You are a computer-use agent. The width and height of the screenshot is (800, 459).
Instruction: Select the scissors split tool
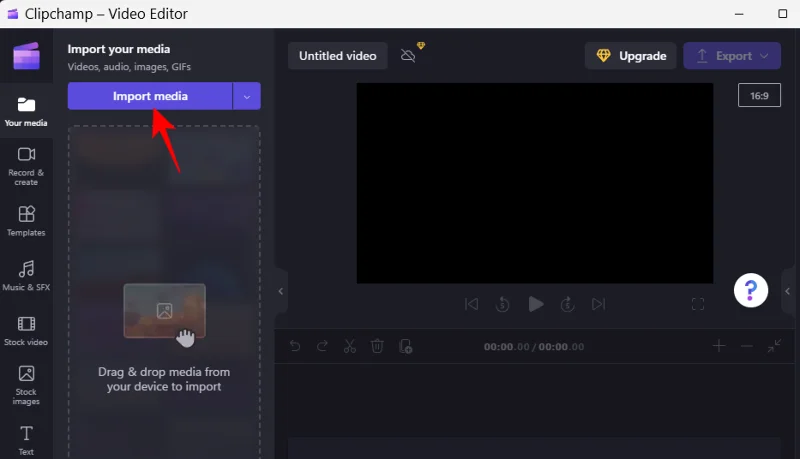coord(349,346)
